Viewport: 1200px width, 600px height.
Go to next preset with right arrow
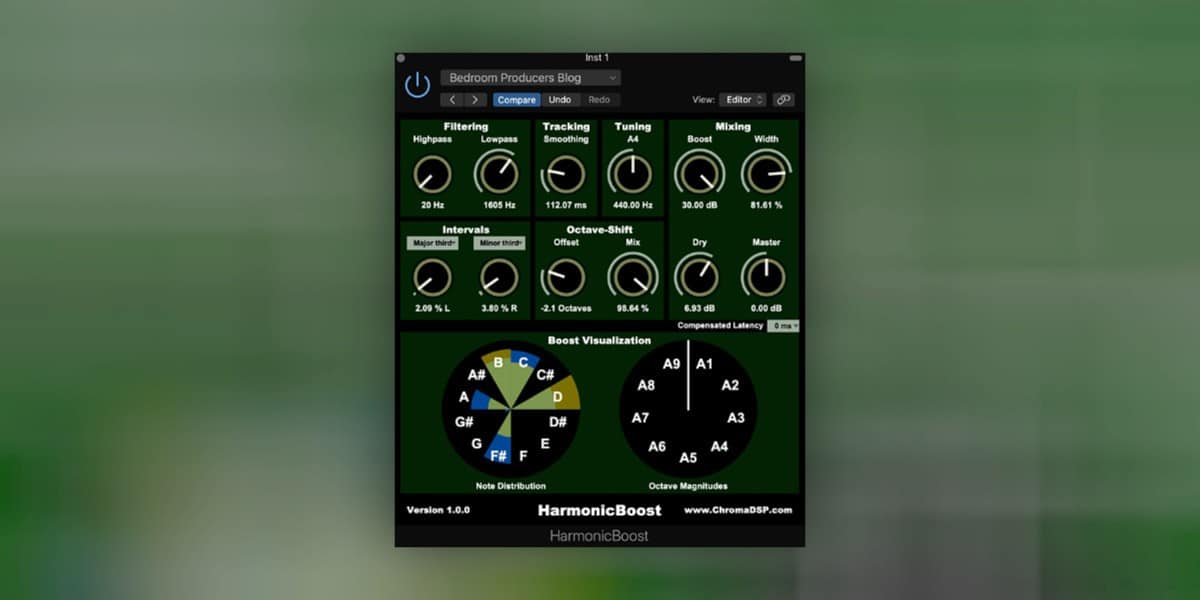pos(475,100)
